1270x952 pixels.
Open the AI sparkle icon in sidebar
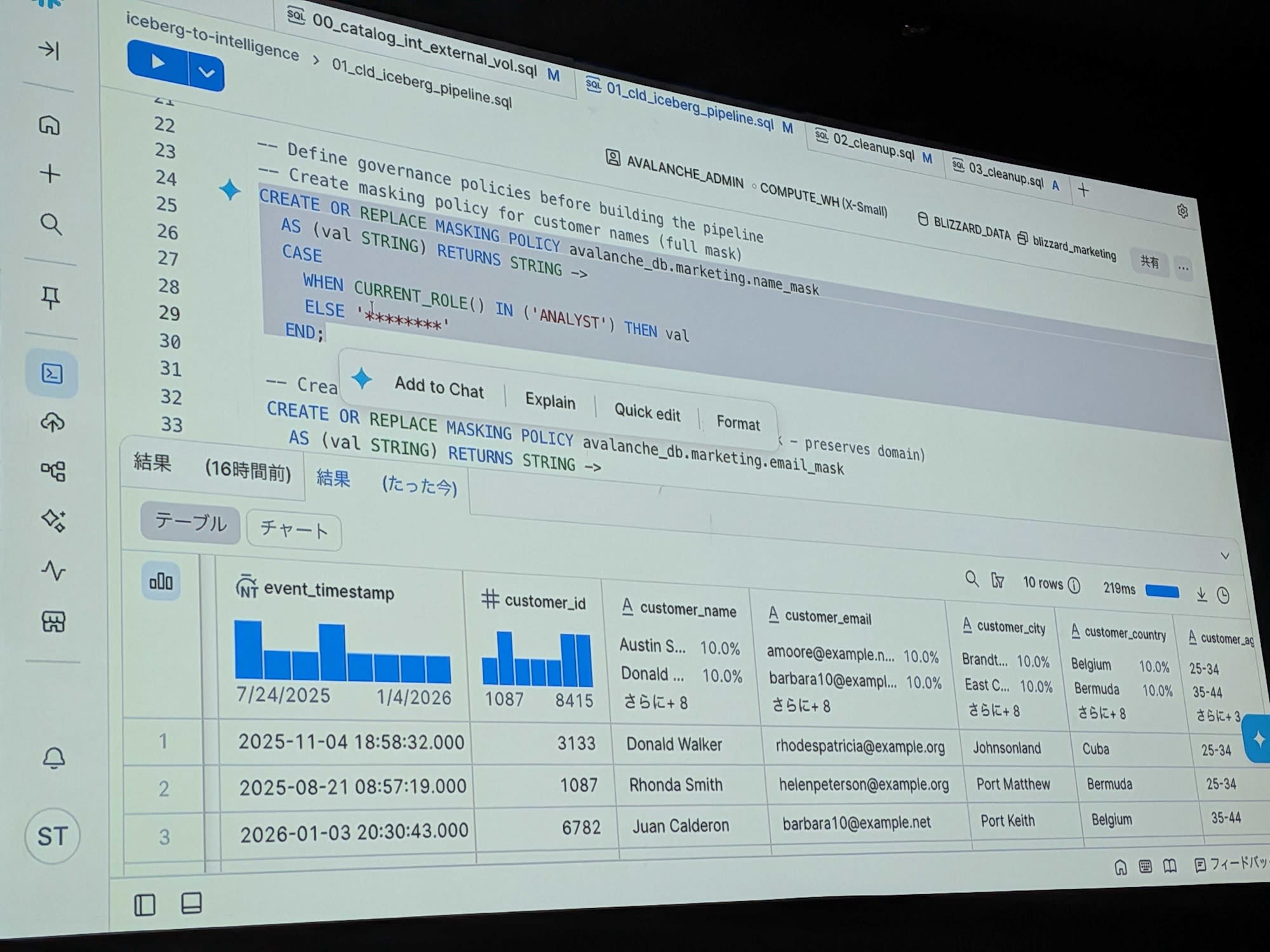(x=53, y=520)
